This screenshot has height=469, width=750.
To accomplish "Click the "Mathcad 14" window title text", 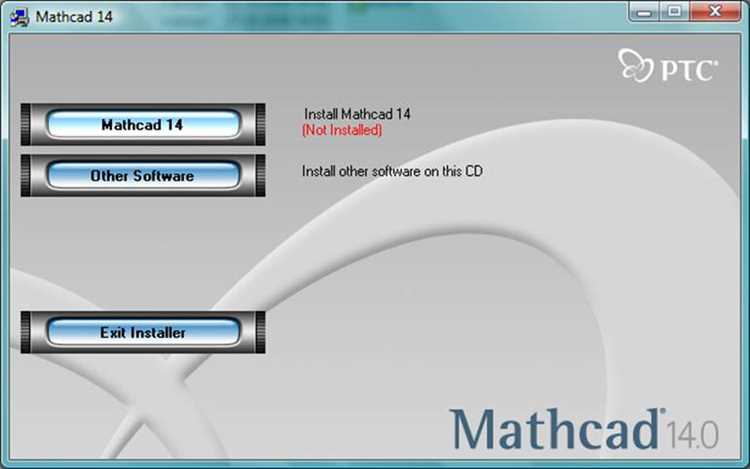I will (74, 17).
